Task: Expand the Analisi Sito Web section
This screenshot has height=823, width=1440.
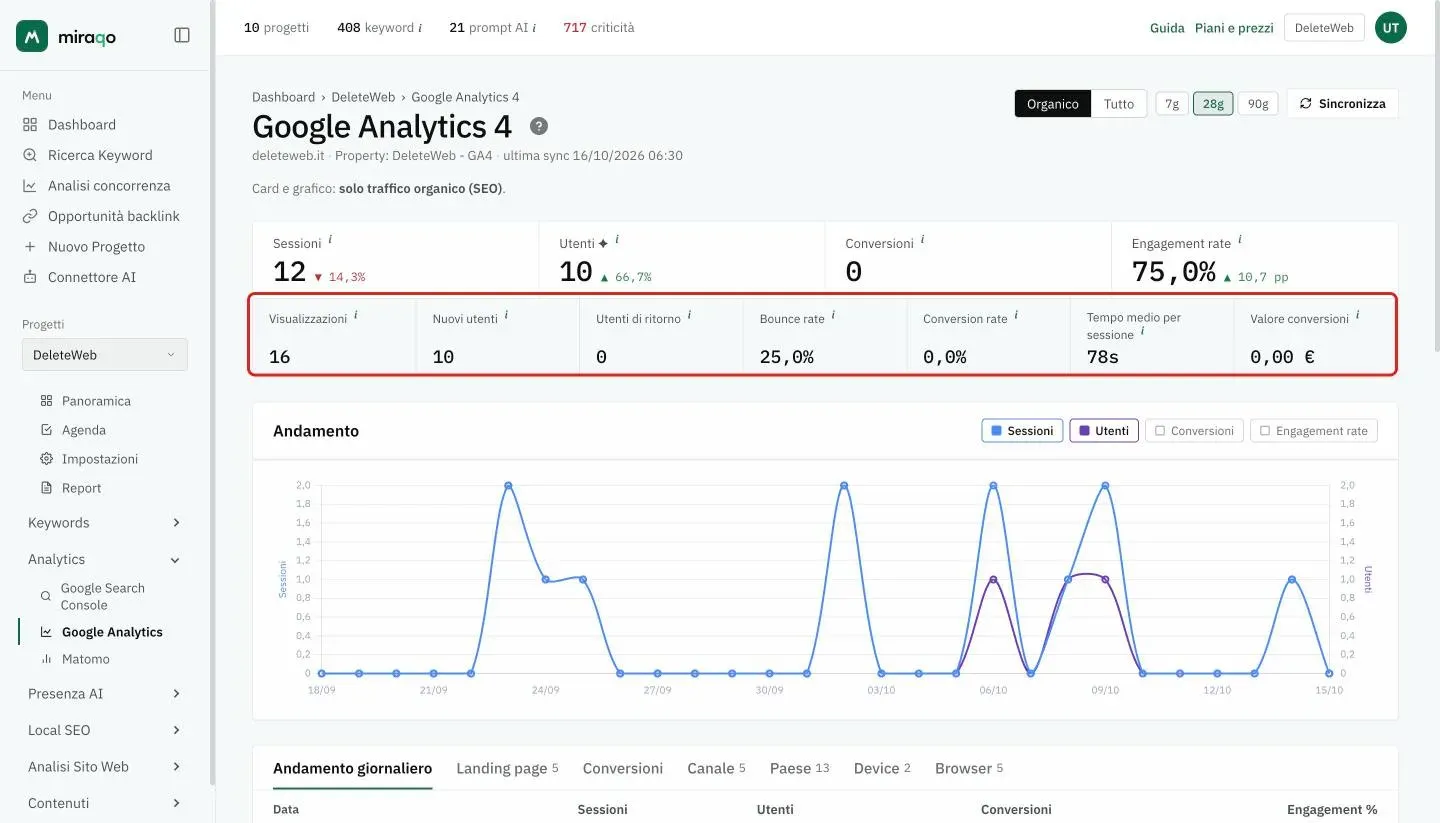Action: tap(105, 767)
